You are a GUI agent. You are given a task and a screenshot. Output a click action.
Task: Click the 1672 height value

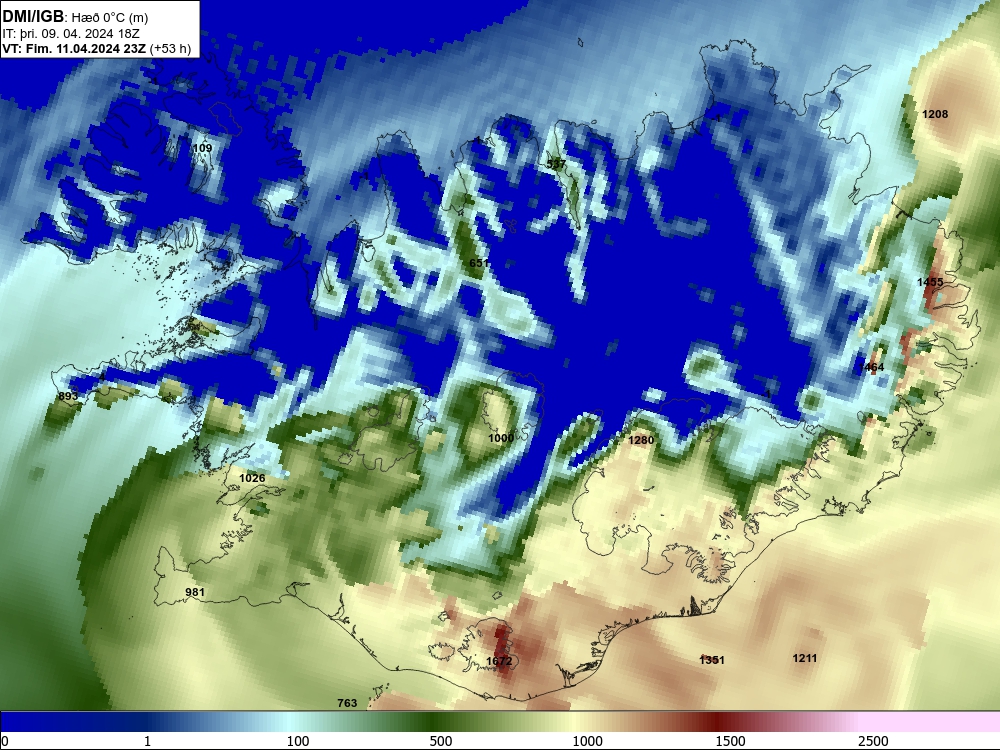point(499,661)
